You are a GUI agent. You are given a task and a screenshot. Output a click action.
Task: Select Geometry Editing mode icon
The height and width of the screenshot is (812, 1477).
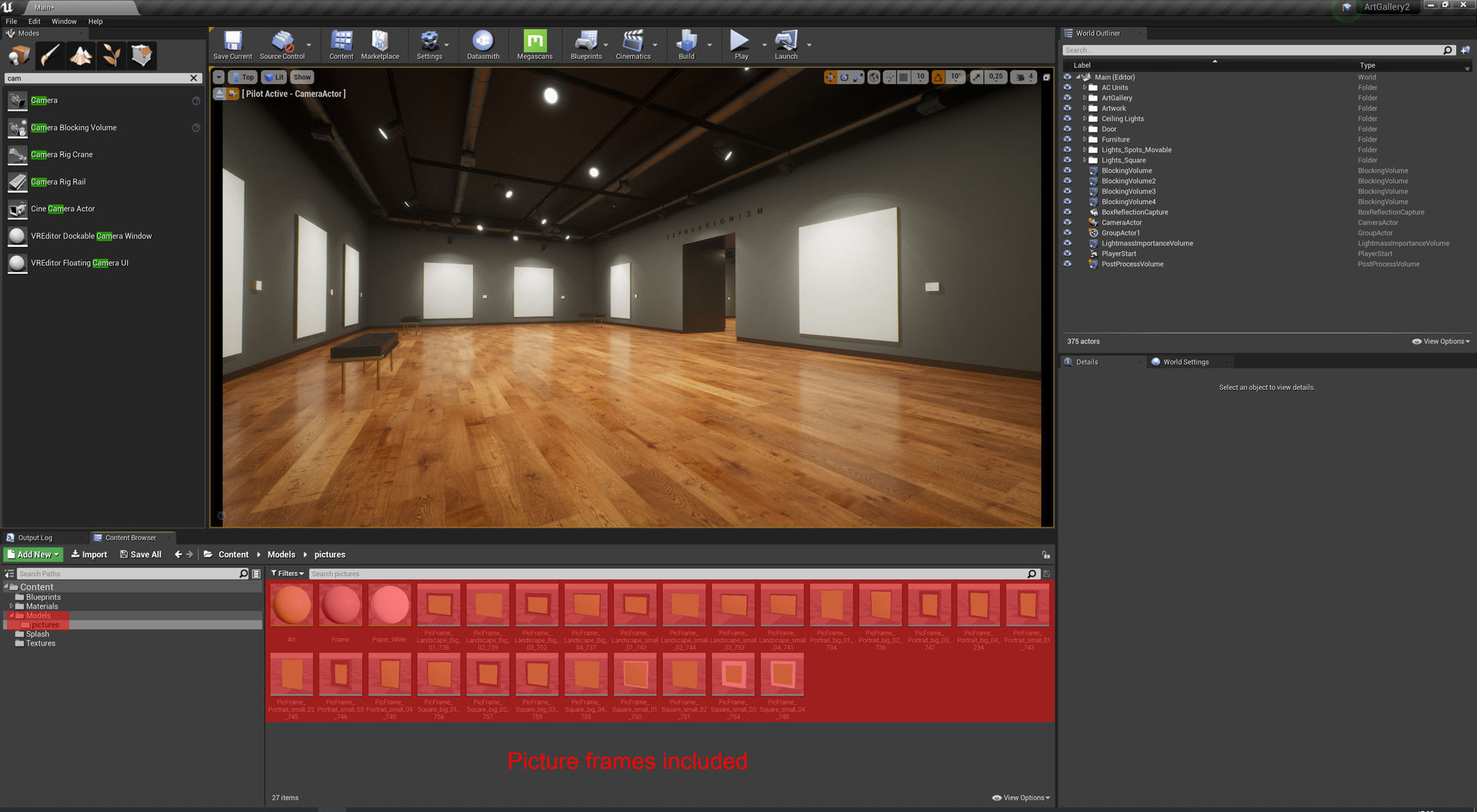point(142,55)
